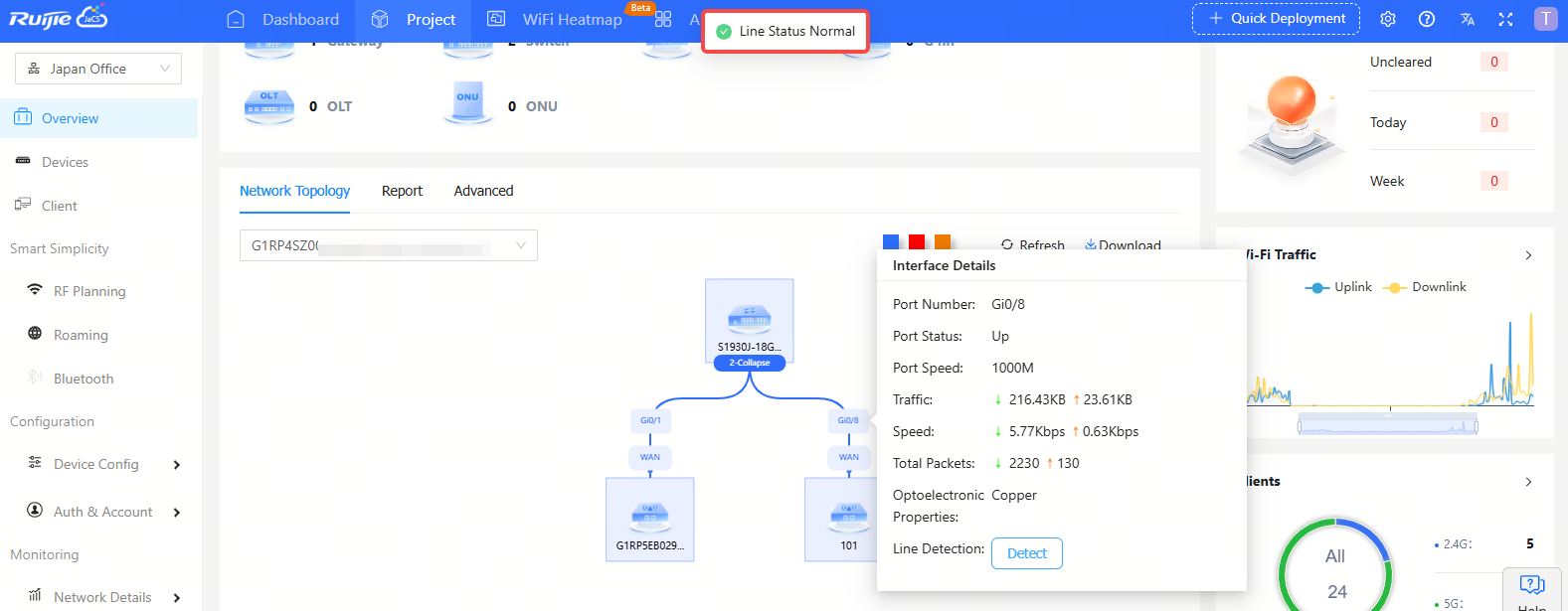Open the Advanced tab
The image size is (1568, 611).
483,191
